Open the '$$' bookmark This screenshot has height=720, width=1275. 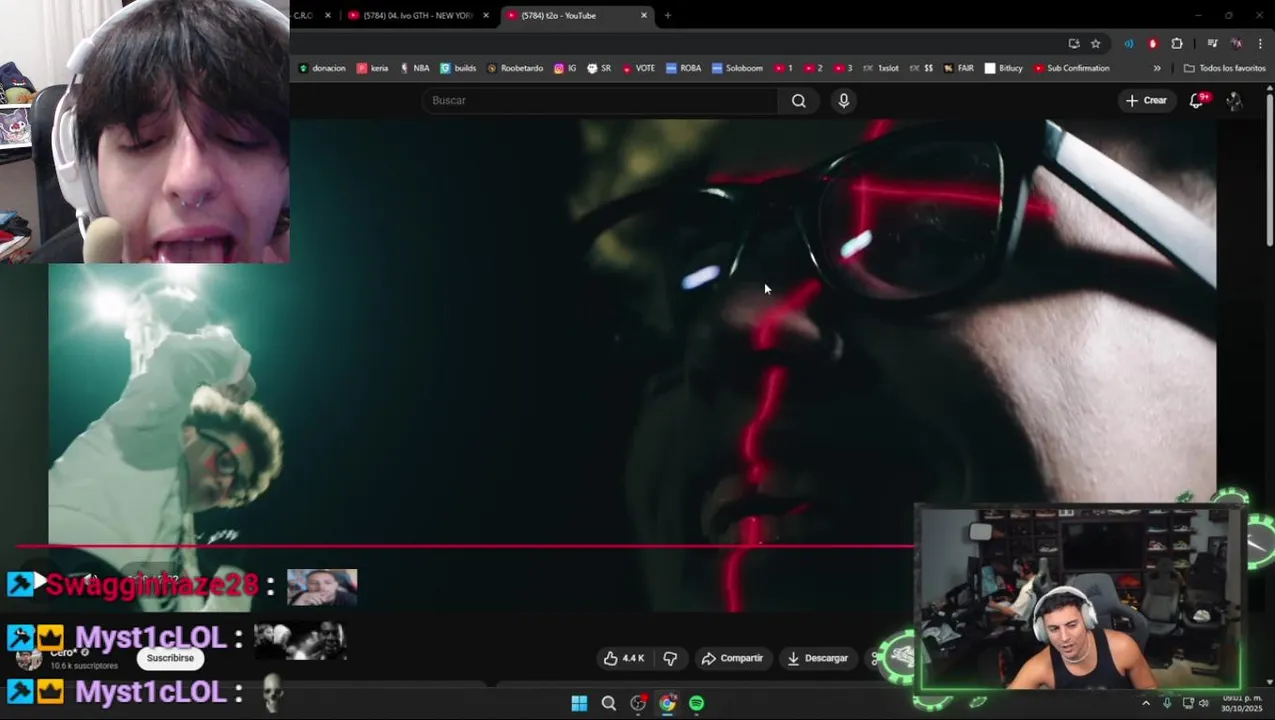(x=922, y=68)
